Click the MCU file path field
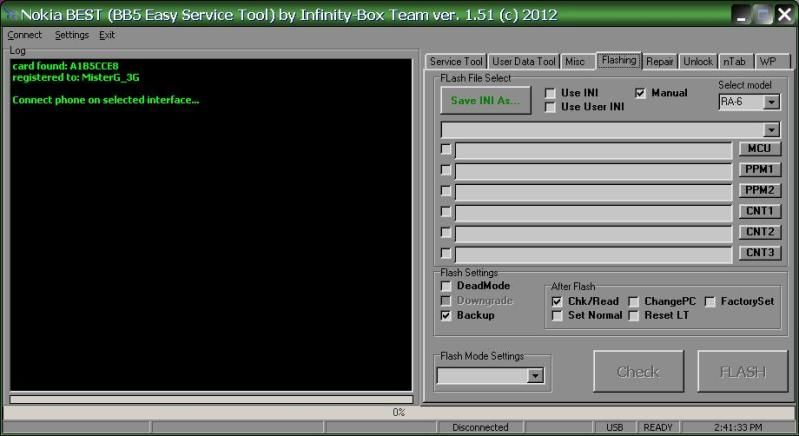This screenshot has width=799, height=436. [594, 150]
